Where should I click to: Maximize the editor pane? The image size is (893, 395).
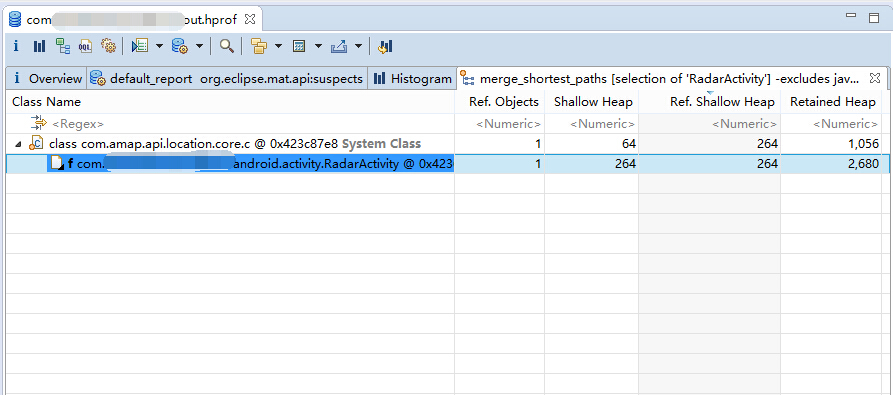click(874, 18)
